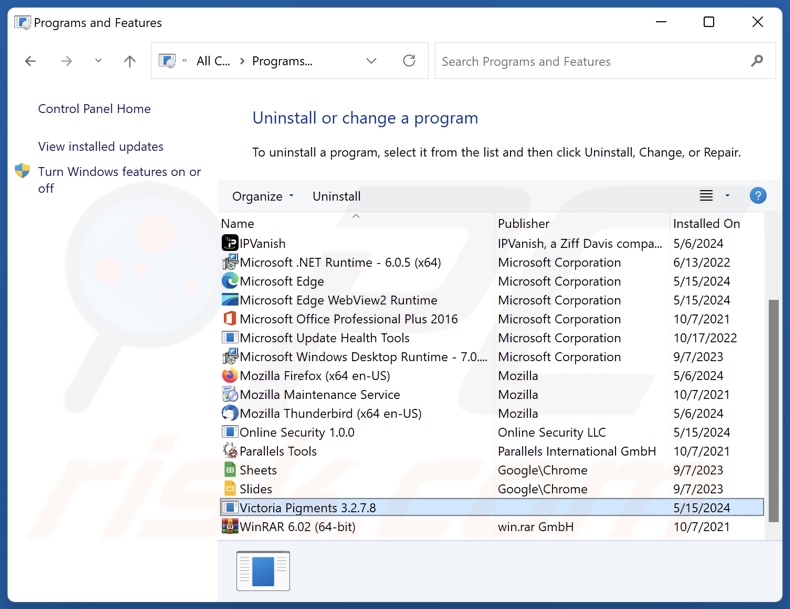Open the address bar history dropdown
Image resolution: width=790 pixels, height=609 pixels.
(x=371, y=61)
